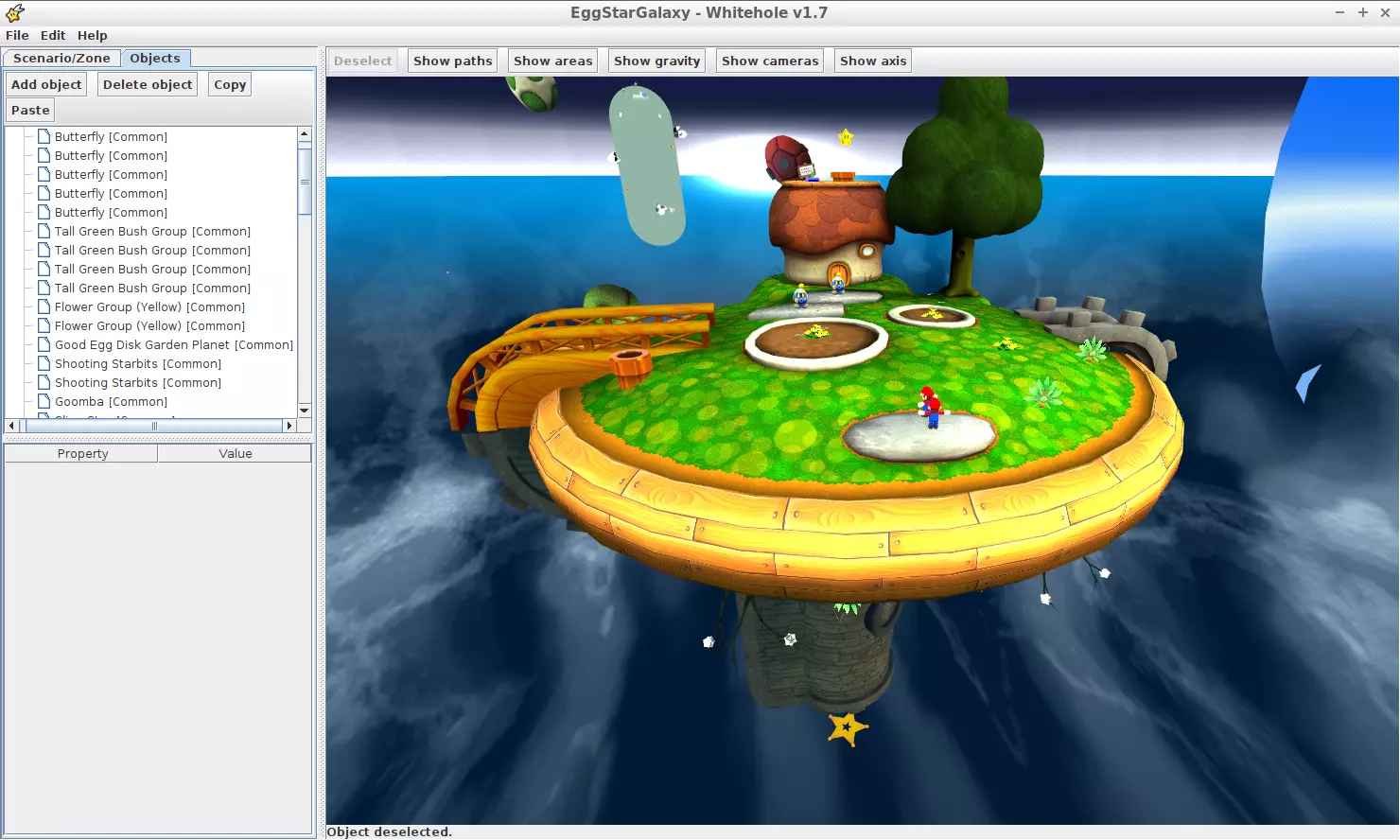This screenshot has width=1400, height=840.
Task: Click the document icon beside Good Egg Disk Garden Planet
Action: tap(44, 344)
